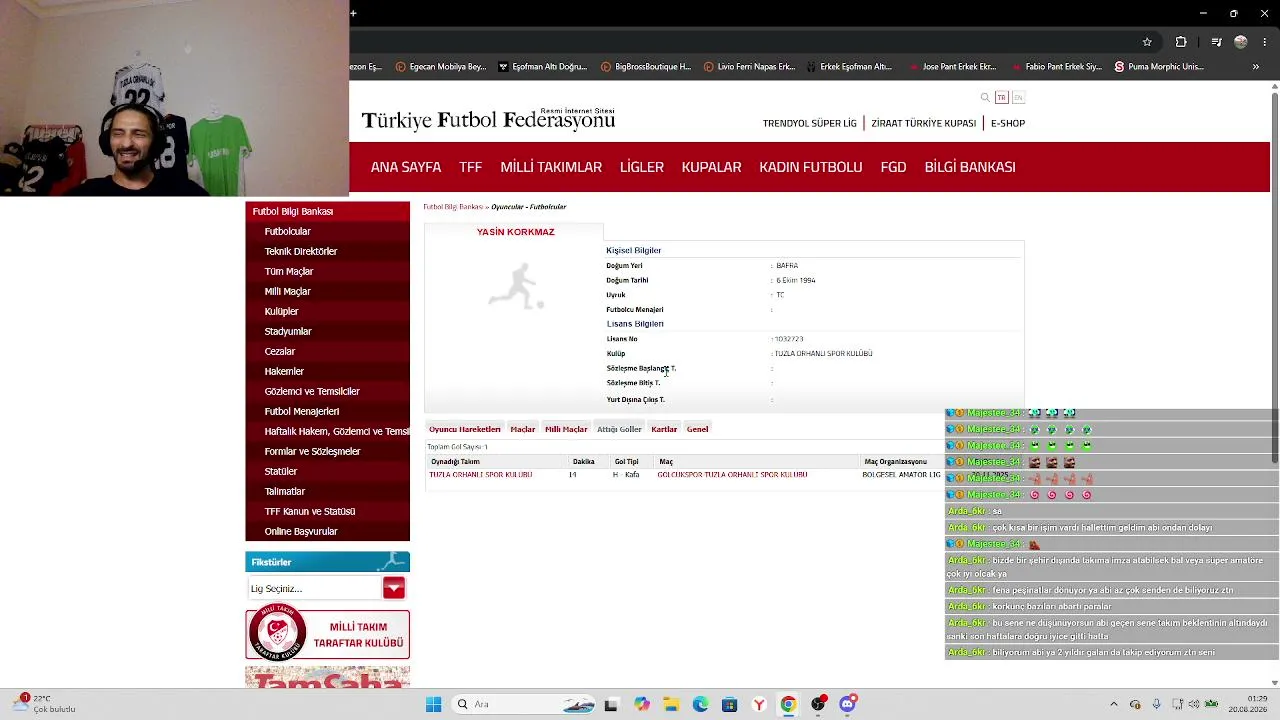Bookmark this page with the star icon
1280x720 pixels.
point(1147,42)
